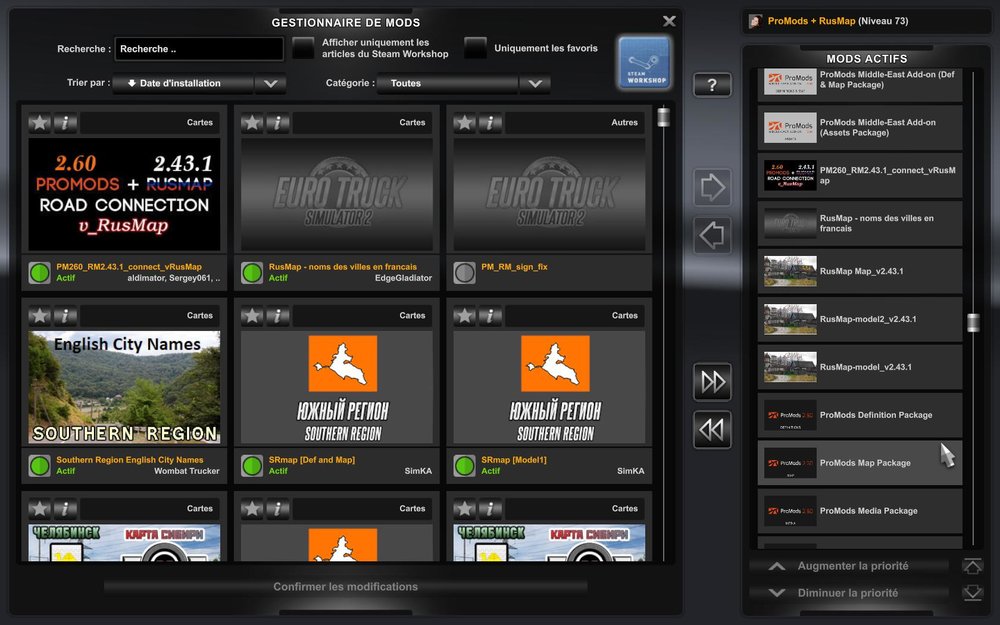Show info for SRmap [Def and Map]

(x=277, y=316)
